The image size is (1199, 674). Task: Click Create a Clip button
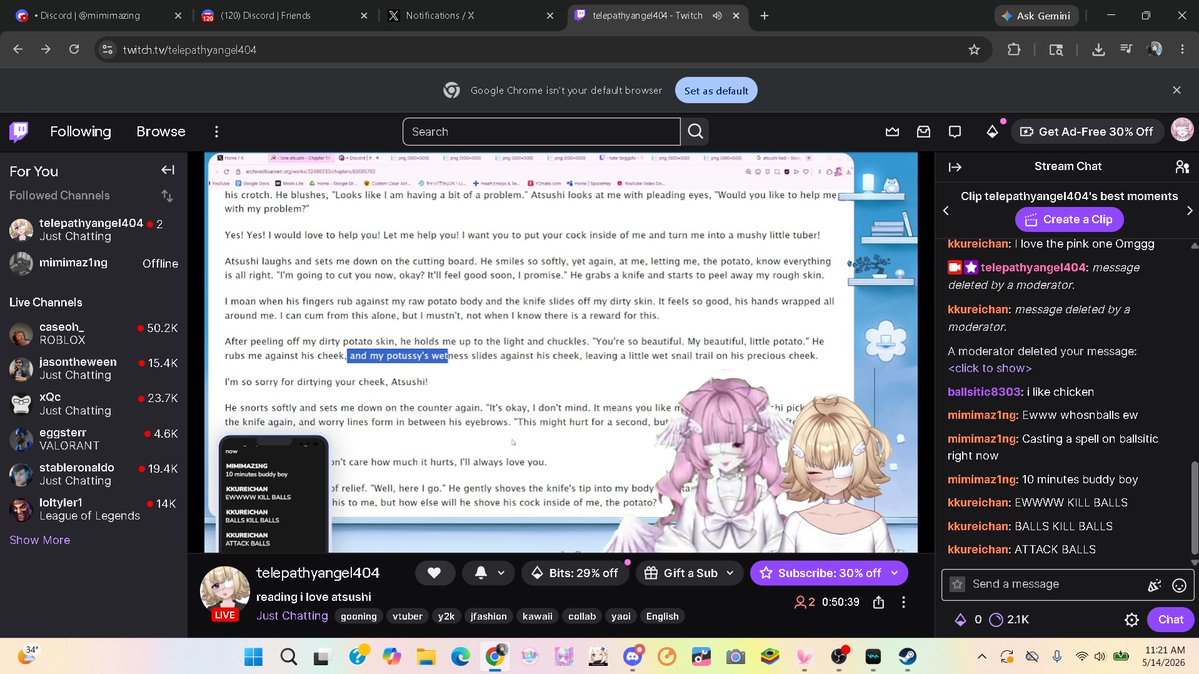tap(1069, 220)
